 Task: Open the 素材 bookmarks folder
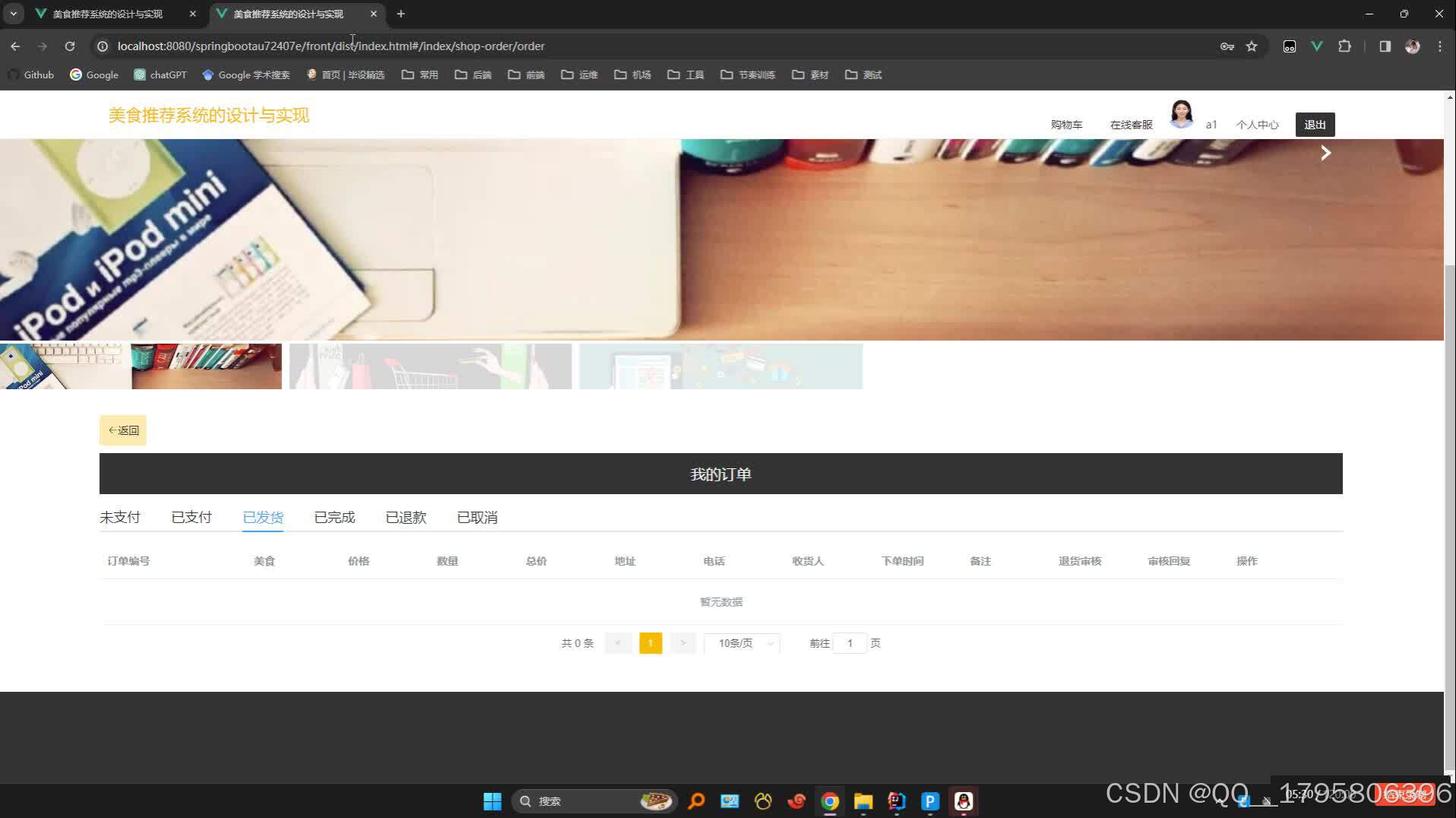(x=811, y=75)
